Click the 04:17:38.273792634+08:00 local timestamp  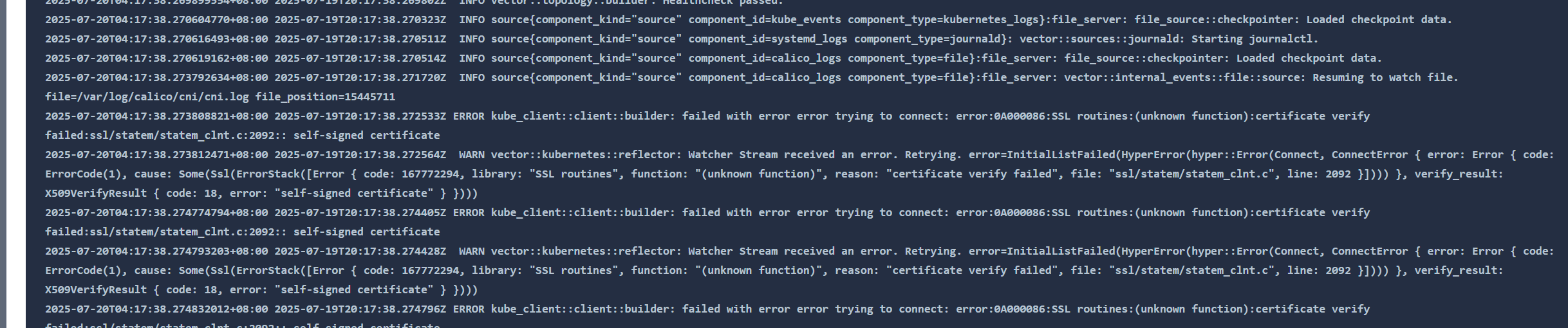[x=156, y=78]
